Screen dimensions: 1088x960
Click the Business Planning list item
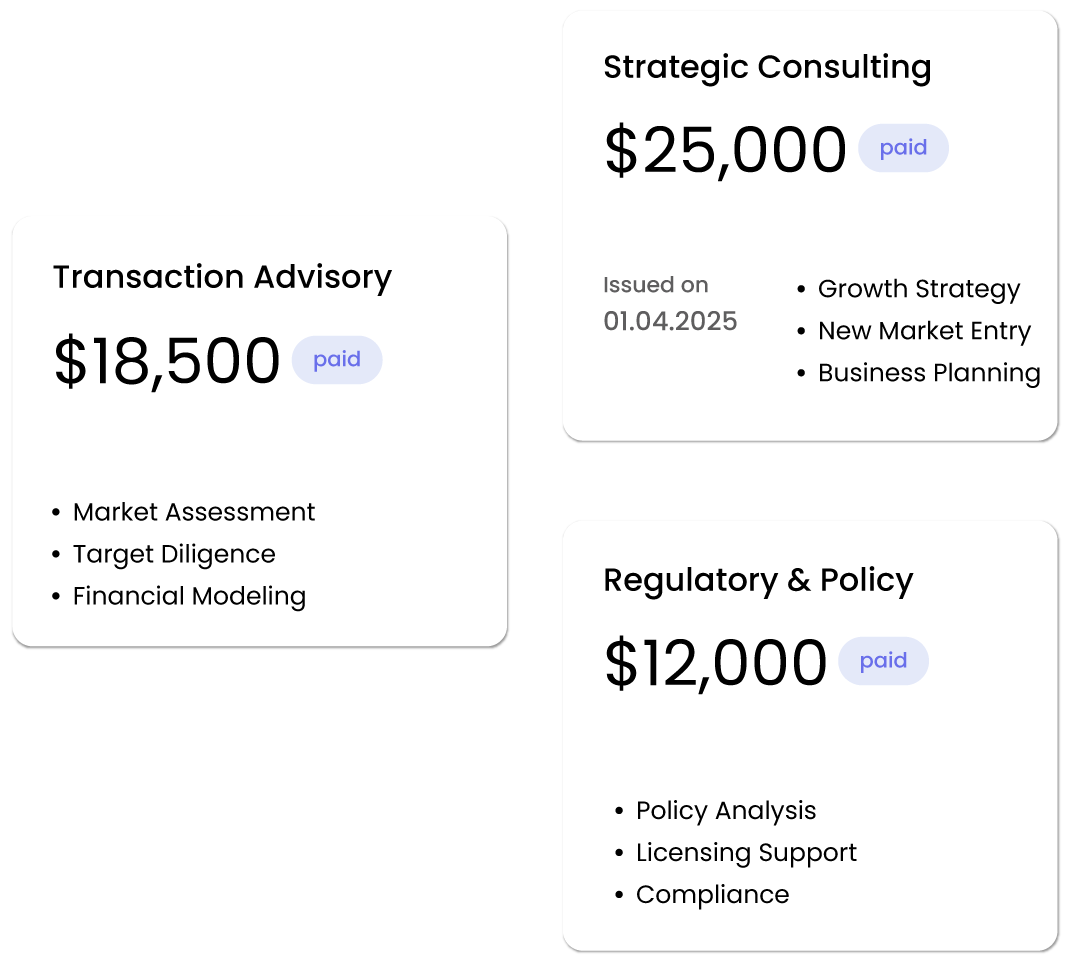coord(928,373)
